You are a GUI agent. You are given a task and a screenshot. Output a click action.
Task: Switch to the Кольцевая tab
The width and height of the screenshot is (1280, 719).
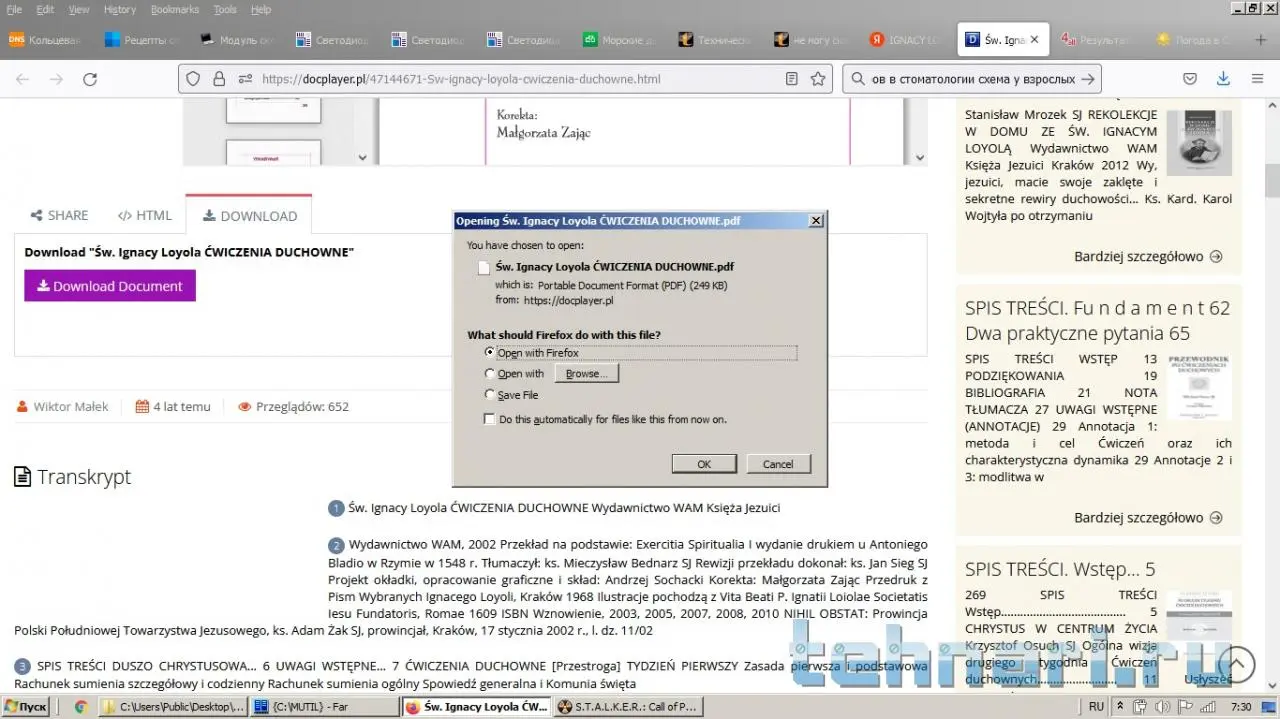tap(47, 40)
